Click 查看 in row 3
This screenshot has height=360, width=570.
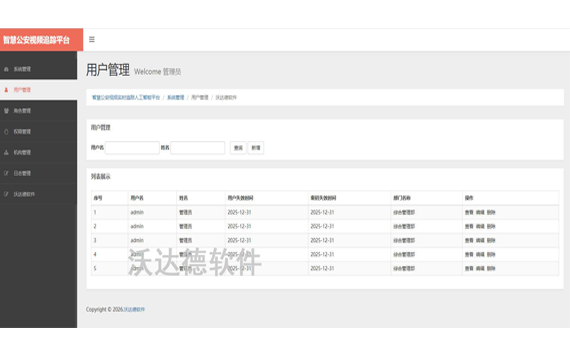tap(469, 240)
